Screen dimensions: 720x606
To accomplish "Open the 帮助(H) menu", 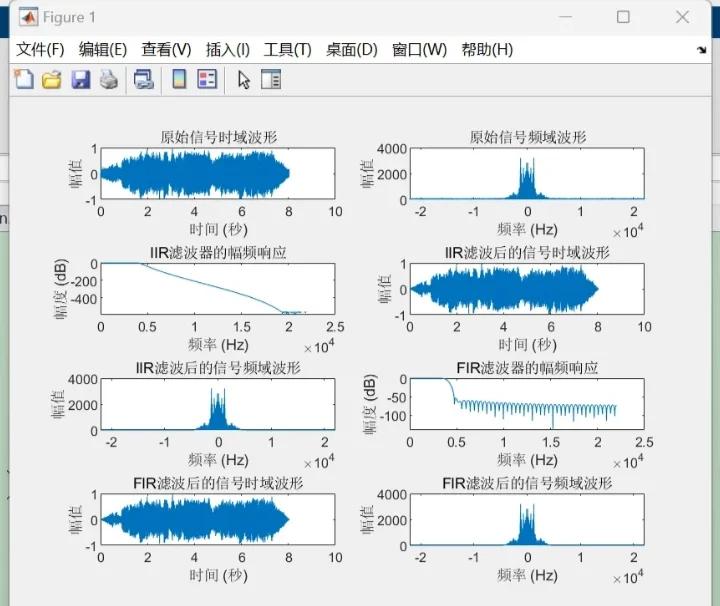I will 487,50.
